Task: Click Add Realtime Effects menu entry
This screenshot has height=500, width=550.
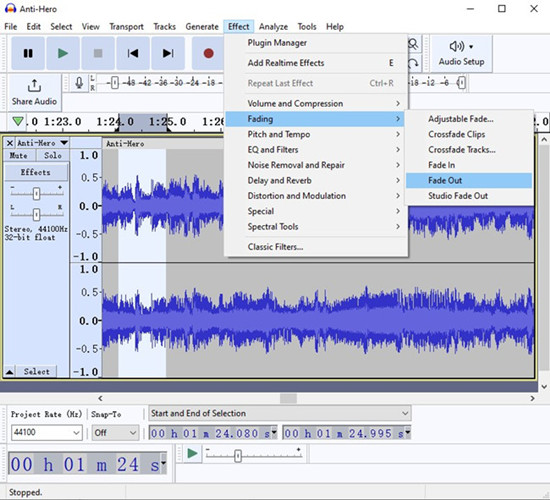Action: (x=316, y=63)
